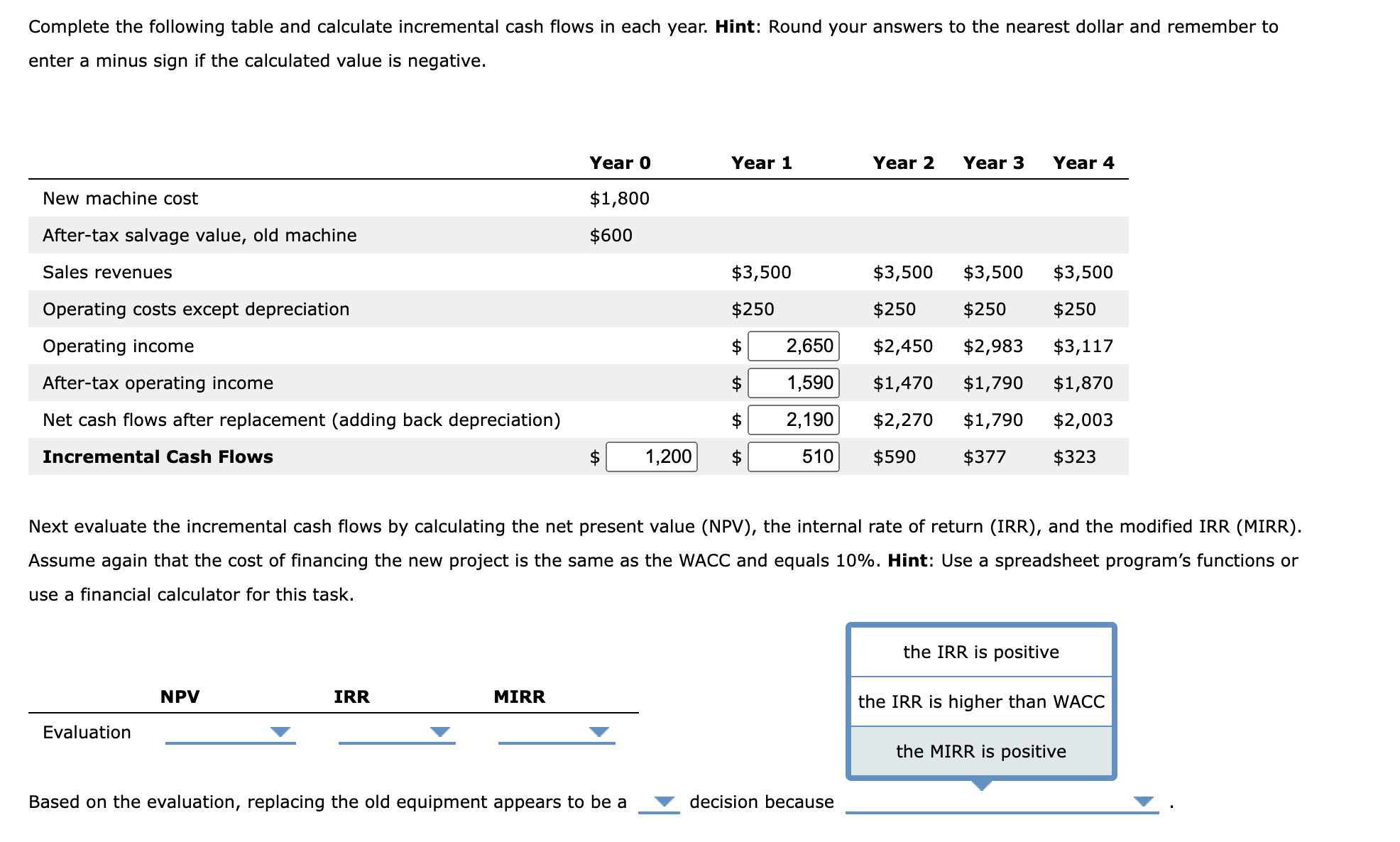Click the Year 2 column header
The image size is (1400, 842).
903,163
